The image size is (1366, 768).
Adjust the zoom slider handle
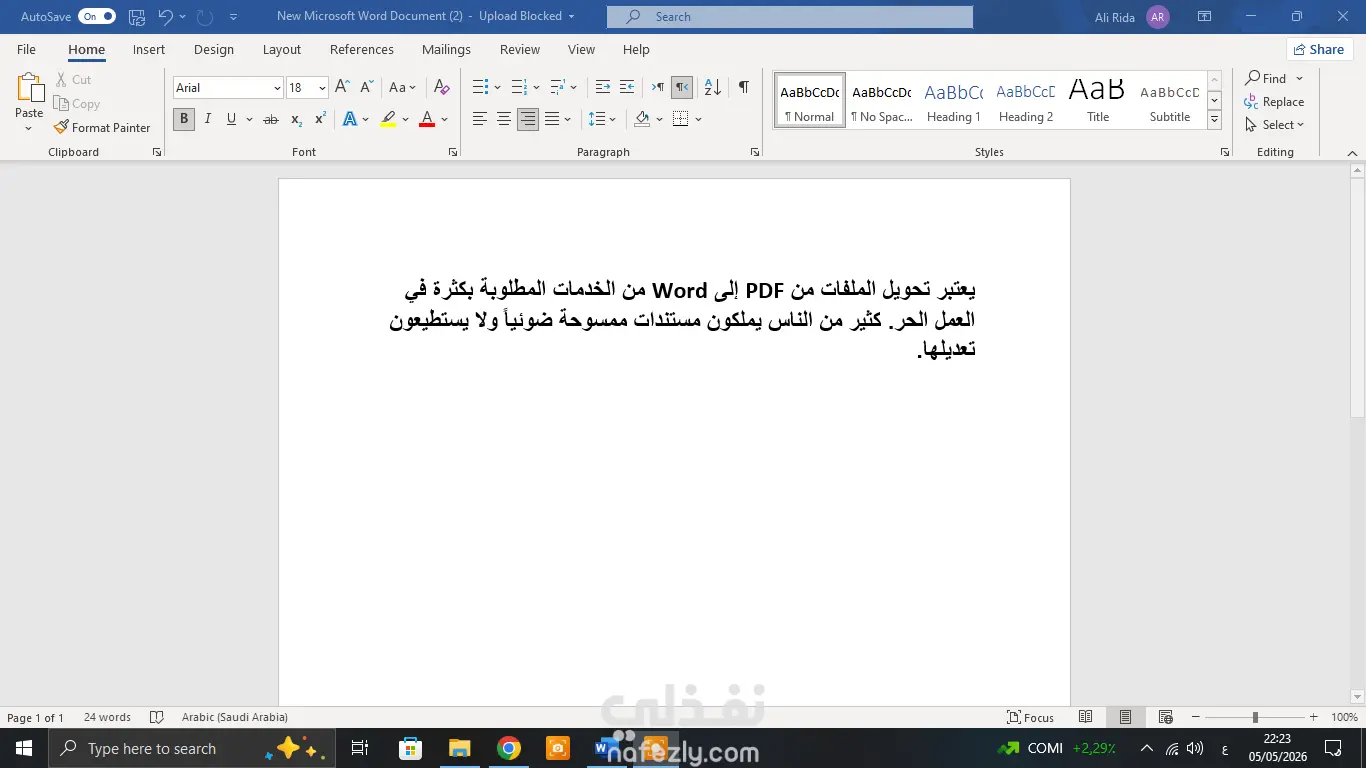point(1255,717)
